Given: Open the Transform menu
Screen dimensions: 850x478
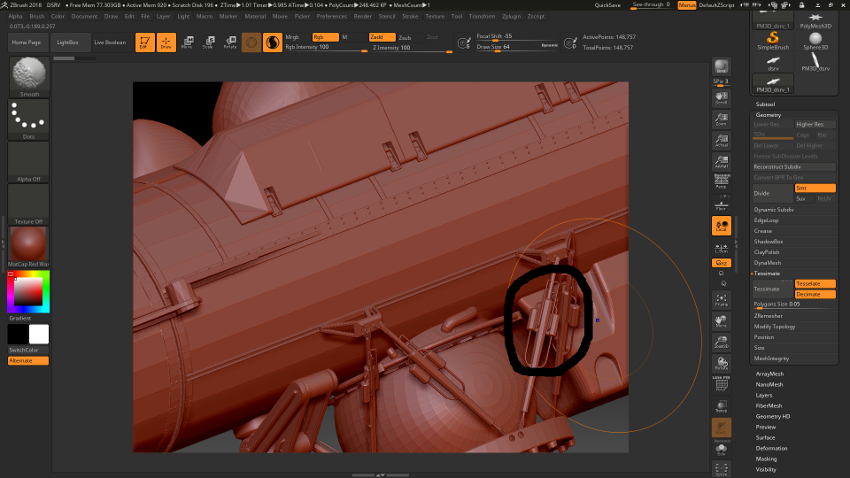Looking at the screenshot, I should click(x=482, y=16).
